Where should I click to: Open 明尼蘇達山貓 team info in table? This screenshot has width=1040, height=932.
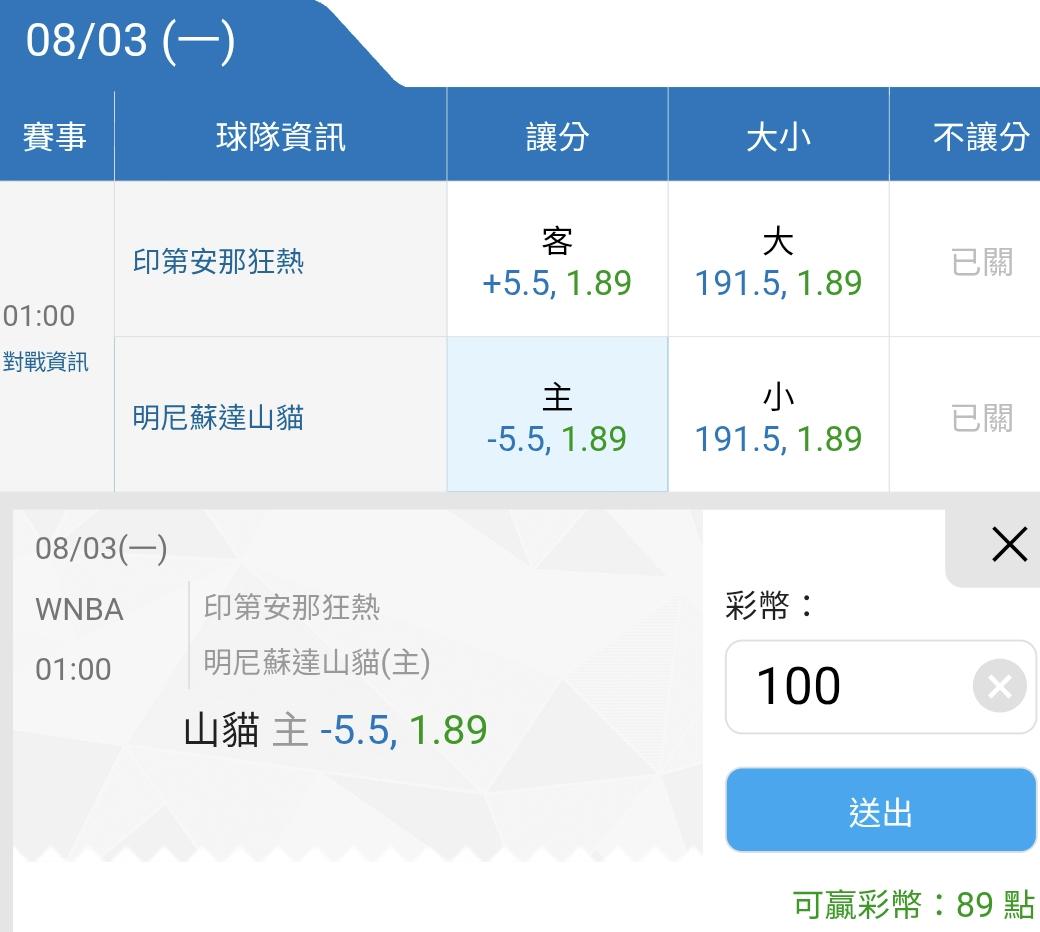click(218, 417)
